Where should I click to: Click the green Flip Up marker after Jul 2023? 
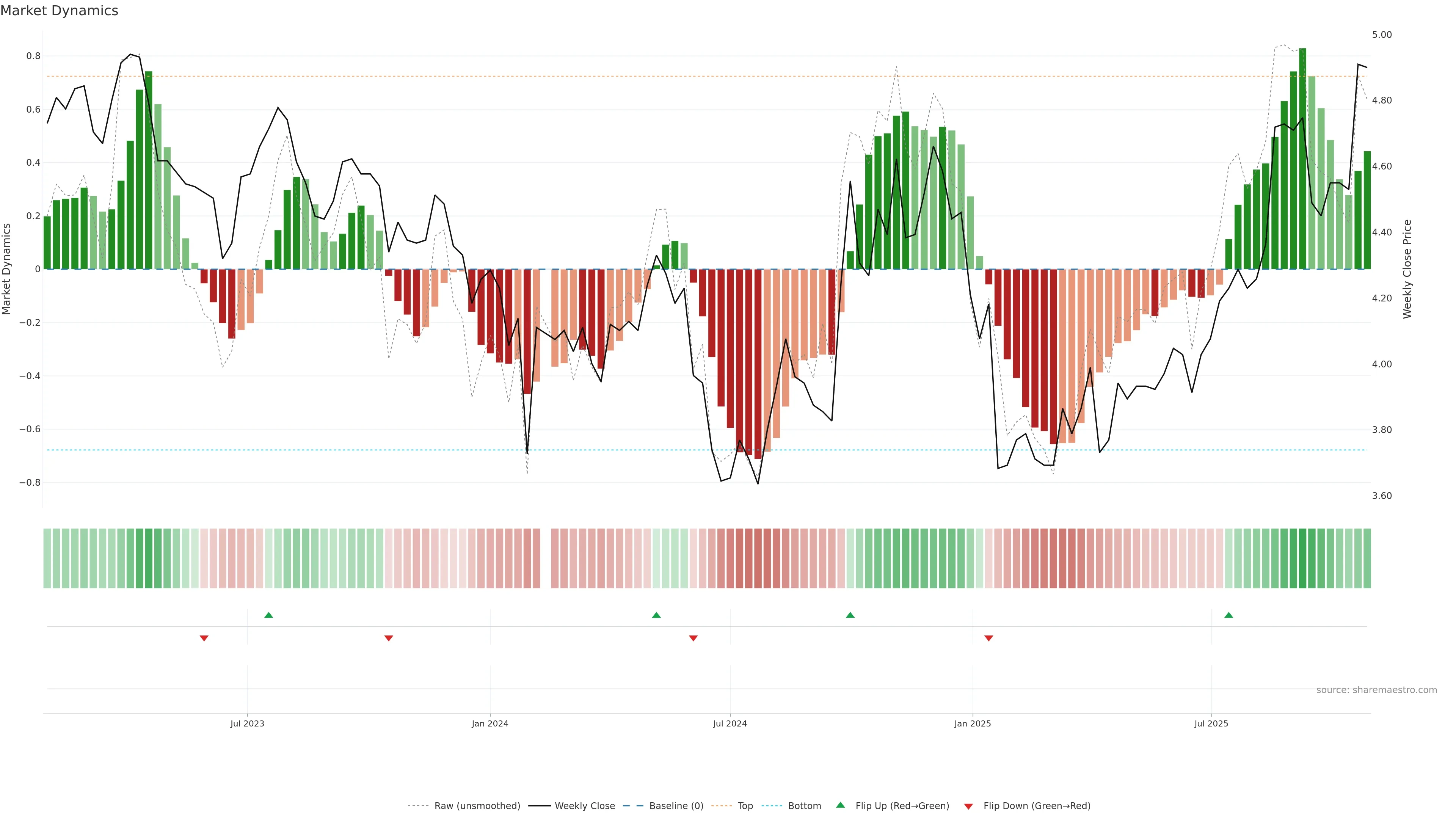point(268,615)
